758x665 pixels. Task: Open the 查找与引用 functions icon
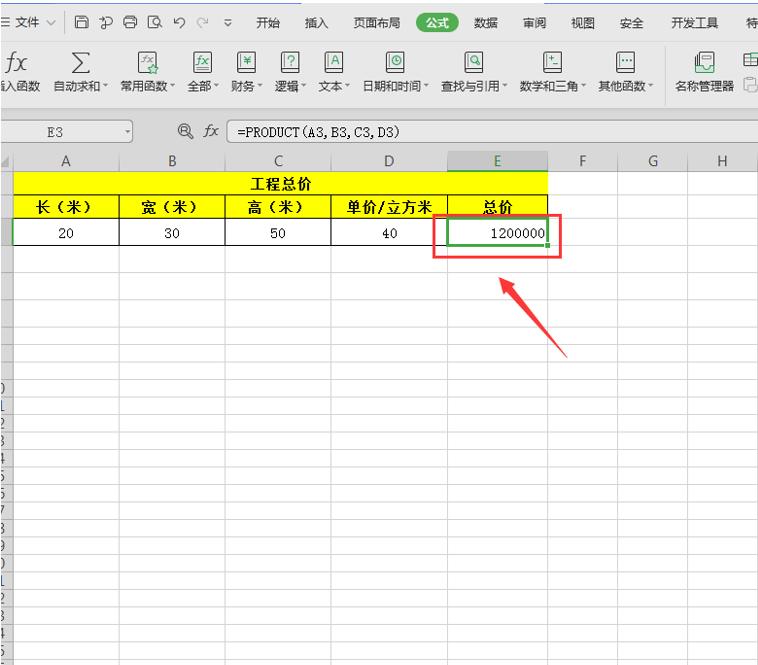pos(473,62)
